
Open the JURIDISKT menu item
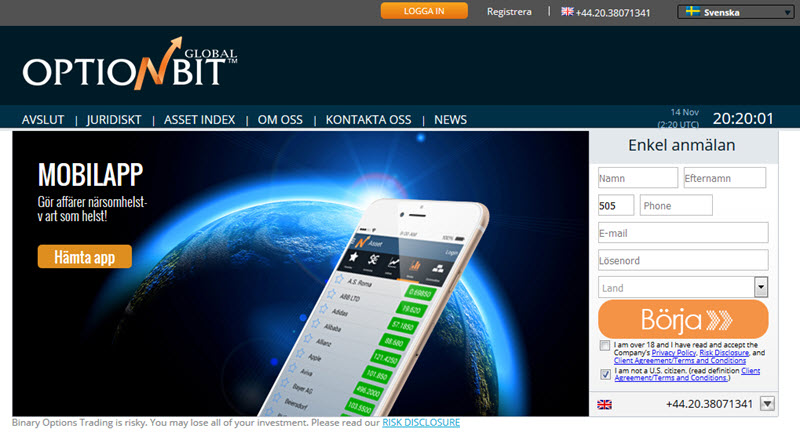[x=114, y=120]
